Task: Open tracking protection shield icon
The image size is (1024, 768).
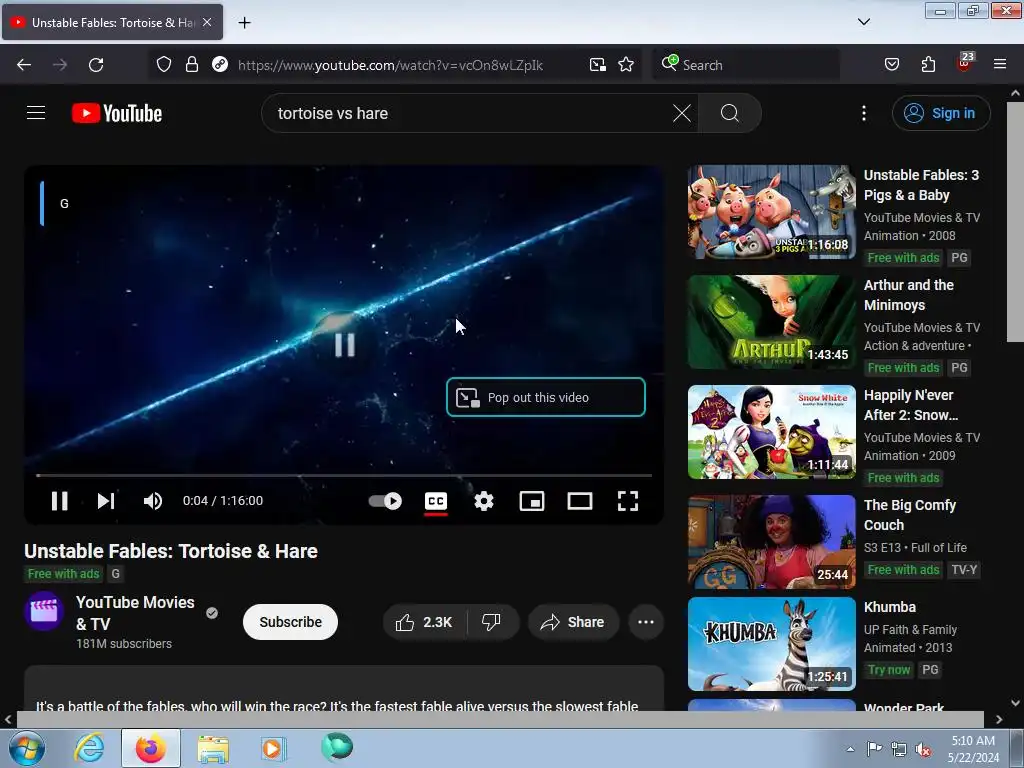Action: pos(164,65)
